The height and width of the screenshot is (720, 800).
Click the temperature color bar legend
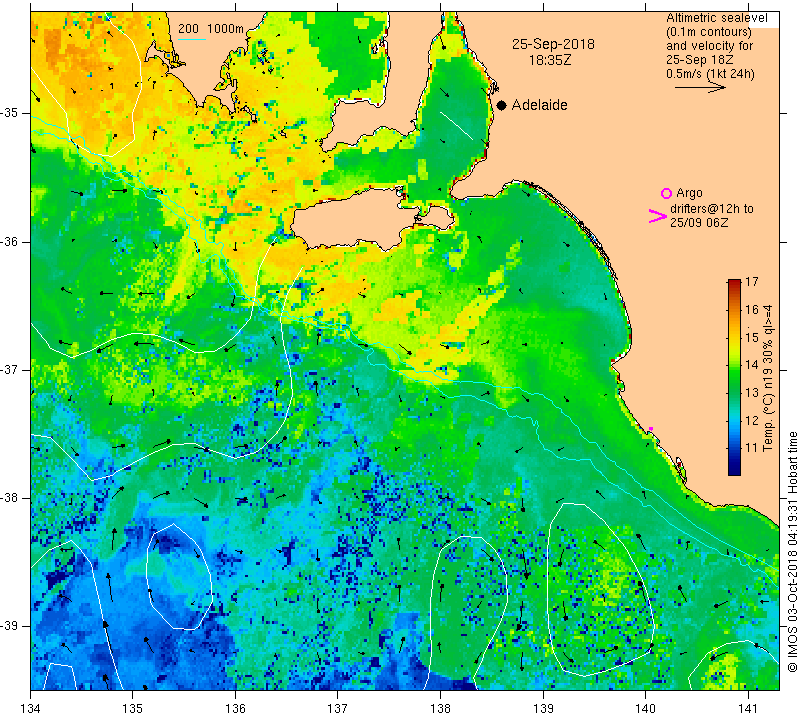coord(734,377)
